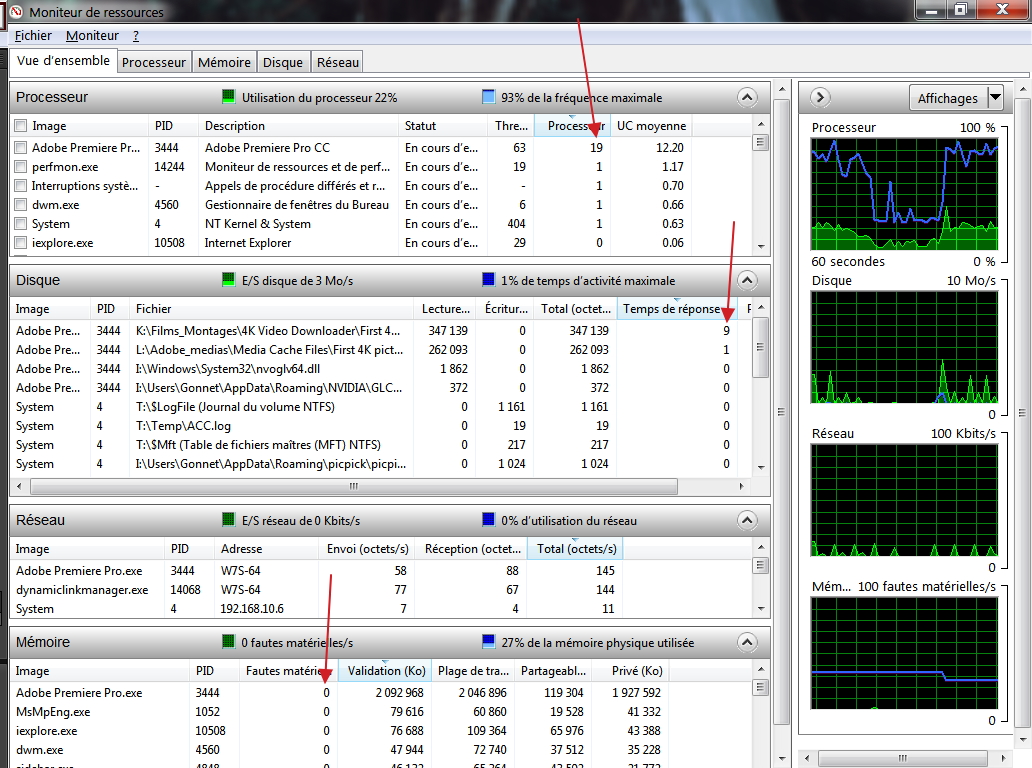The height and width of the screenshot is (768, 1032).
Task: Sort processes by UC moyenne column
Action: 651,126
